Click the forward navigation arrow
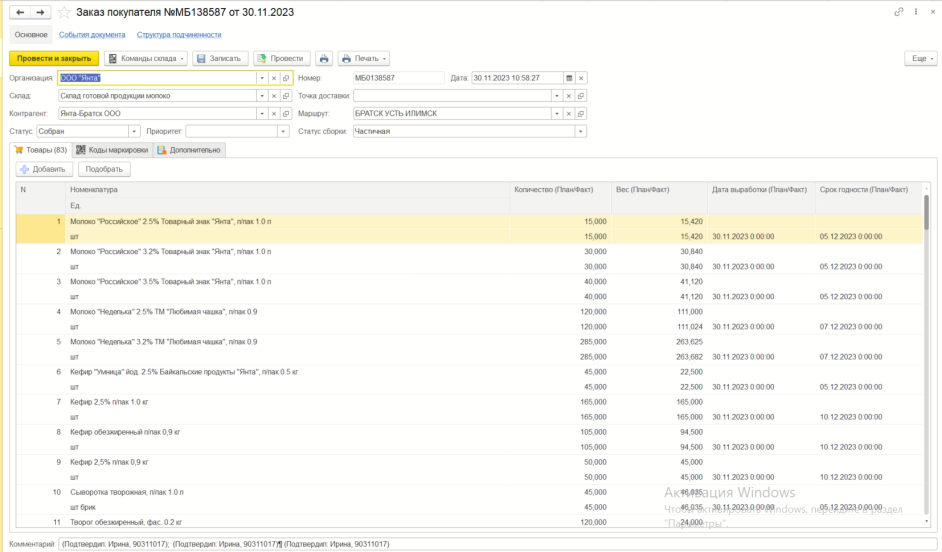The image size is (942, 552). pyautogui.click(x=40, y=12)
